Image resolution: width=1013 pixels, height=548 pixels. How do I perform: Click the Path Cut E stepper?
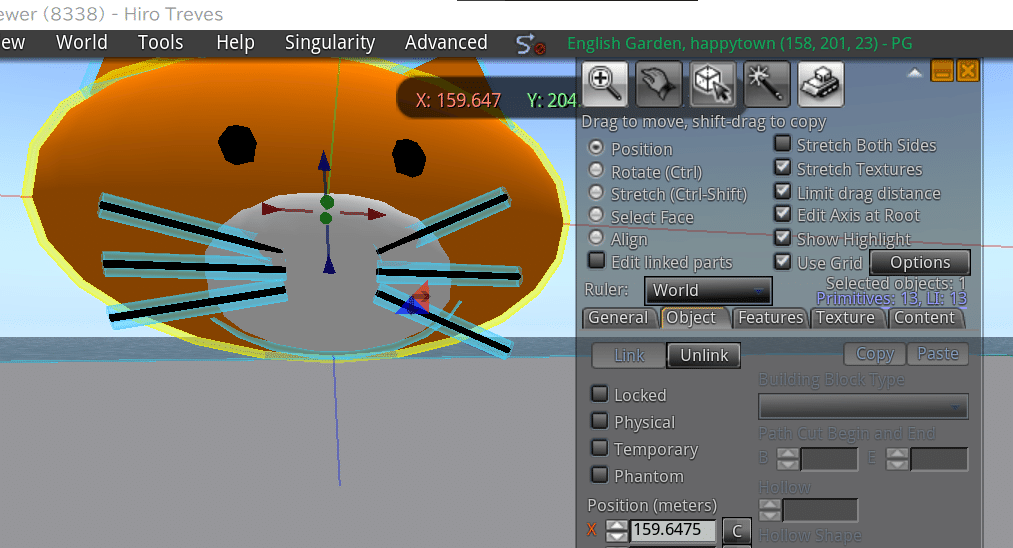[897, 459]
